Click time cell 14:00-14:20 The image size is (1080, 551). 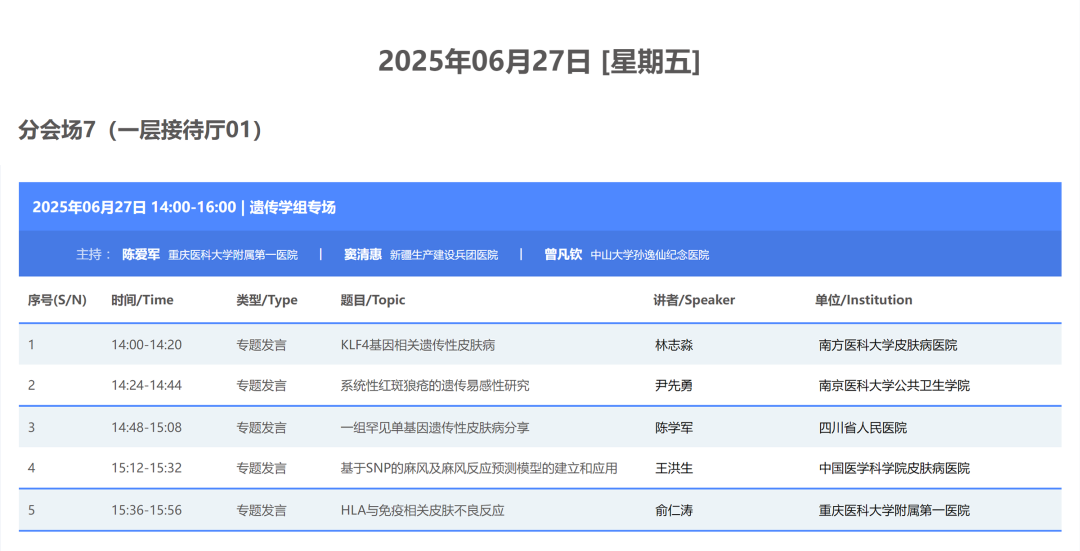pyautogui.click(x=147, y=345)
